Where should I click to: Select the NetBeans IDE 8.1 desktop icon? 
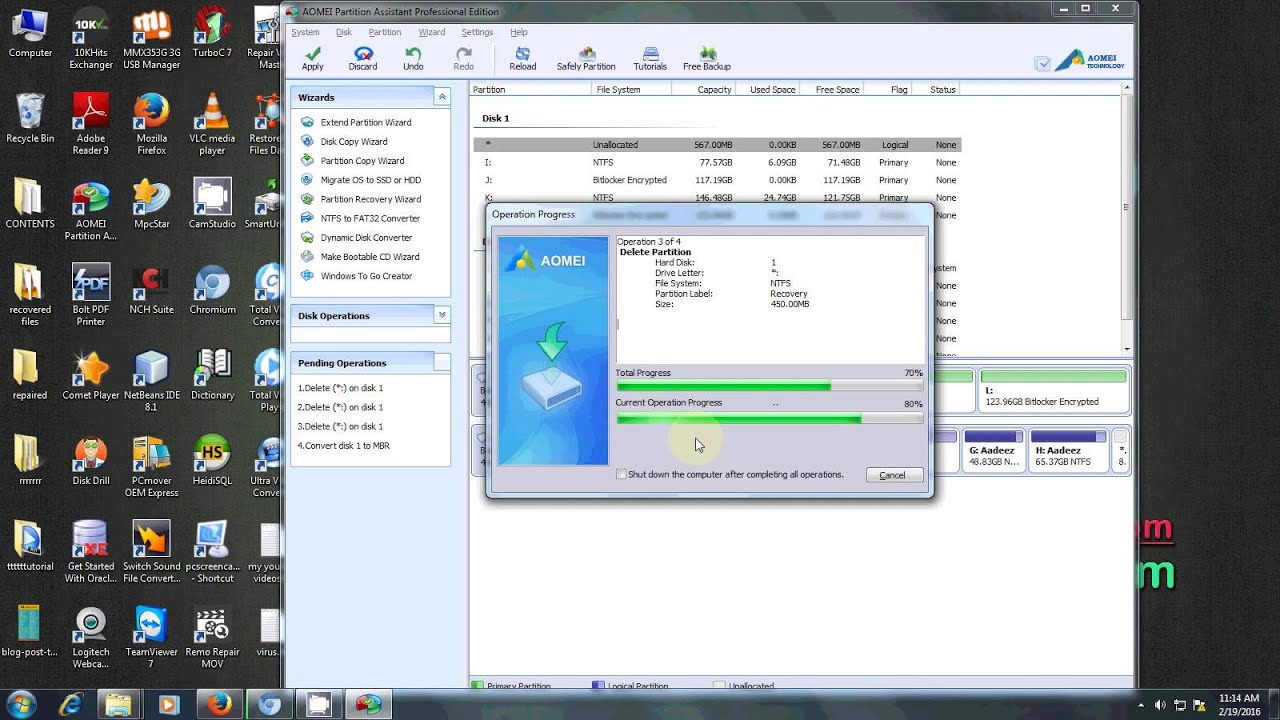pos(151,381)
